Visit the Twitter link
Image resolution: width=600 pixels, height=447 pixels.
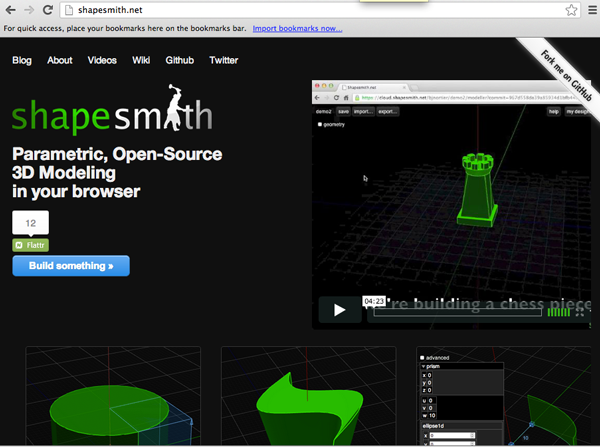pyautogui.click(x=223, y=60)
